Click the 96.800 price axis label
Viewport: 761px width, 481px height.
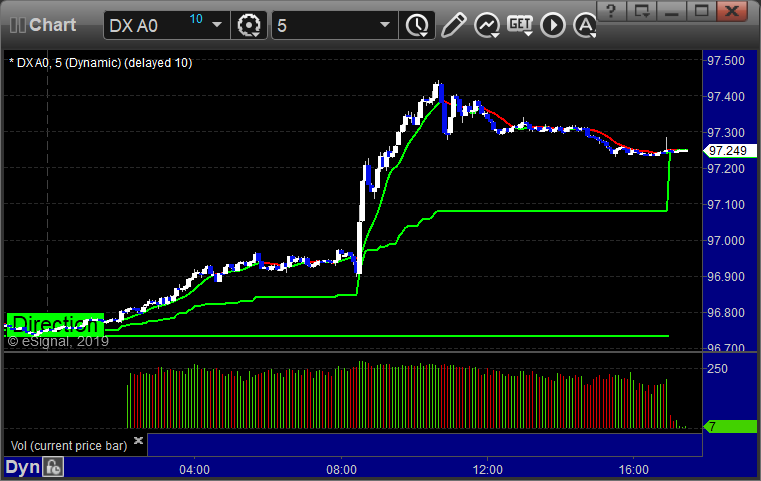coord(726,313)
